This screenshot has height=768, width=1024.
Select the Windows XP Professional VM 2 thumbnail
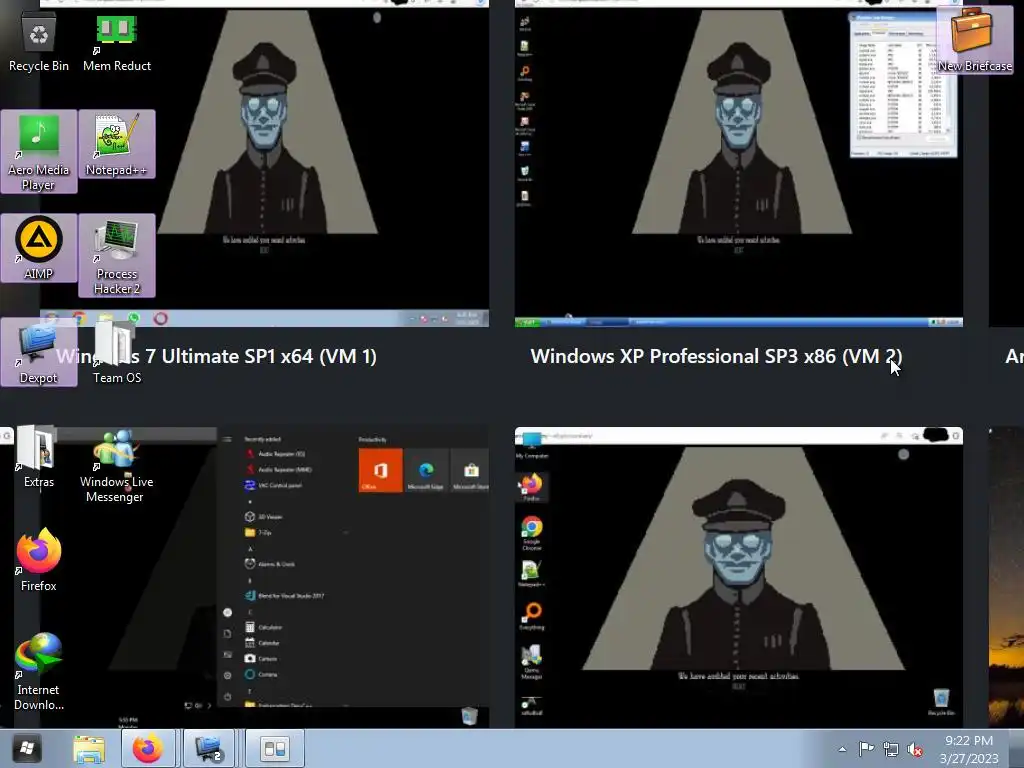point(739,163)
